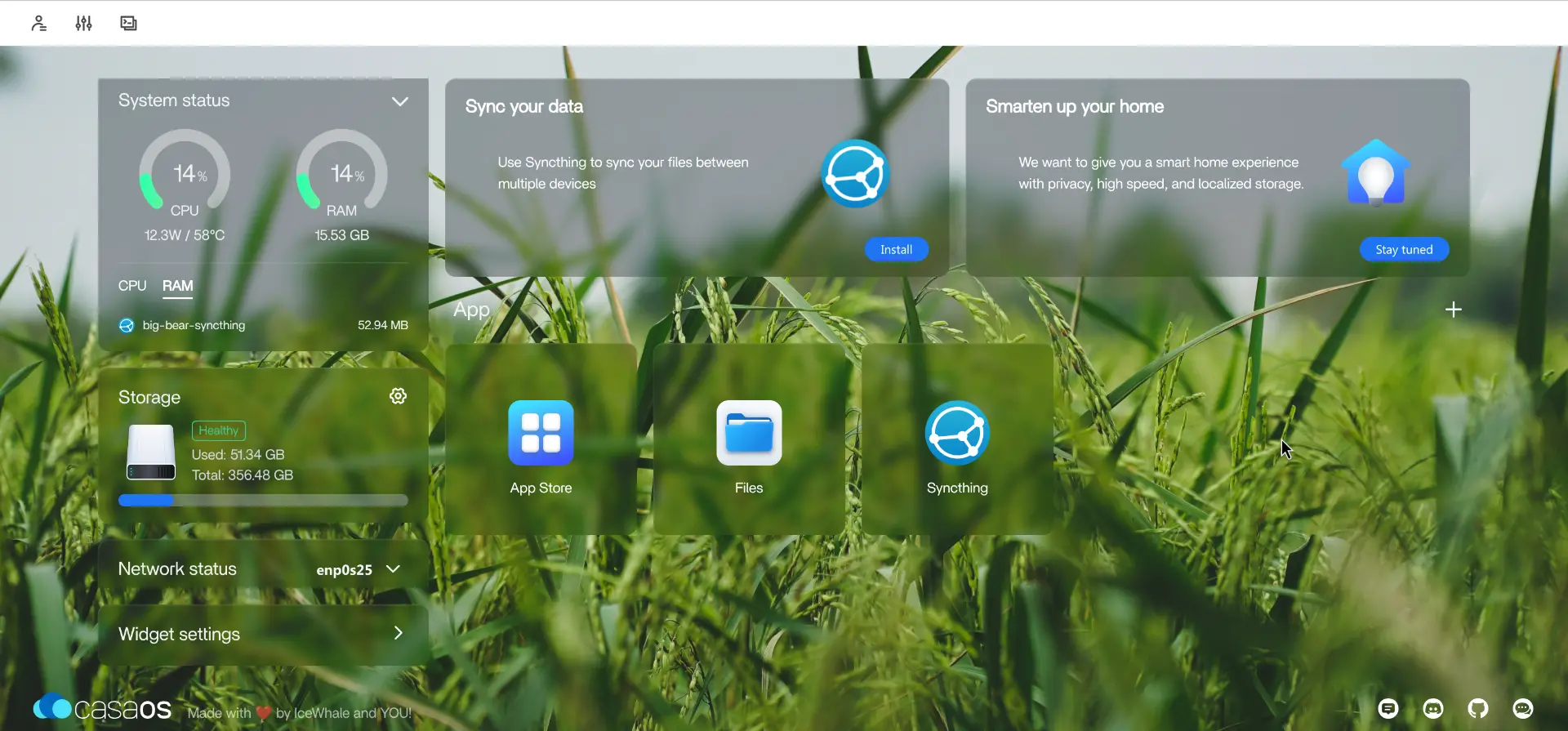The height and width of the screenshot is (731, 1568).
Task: Collapse the System status widget
Action: [399, 101]
